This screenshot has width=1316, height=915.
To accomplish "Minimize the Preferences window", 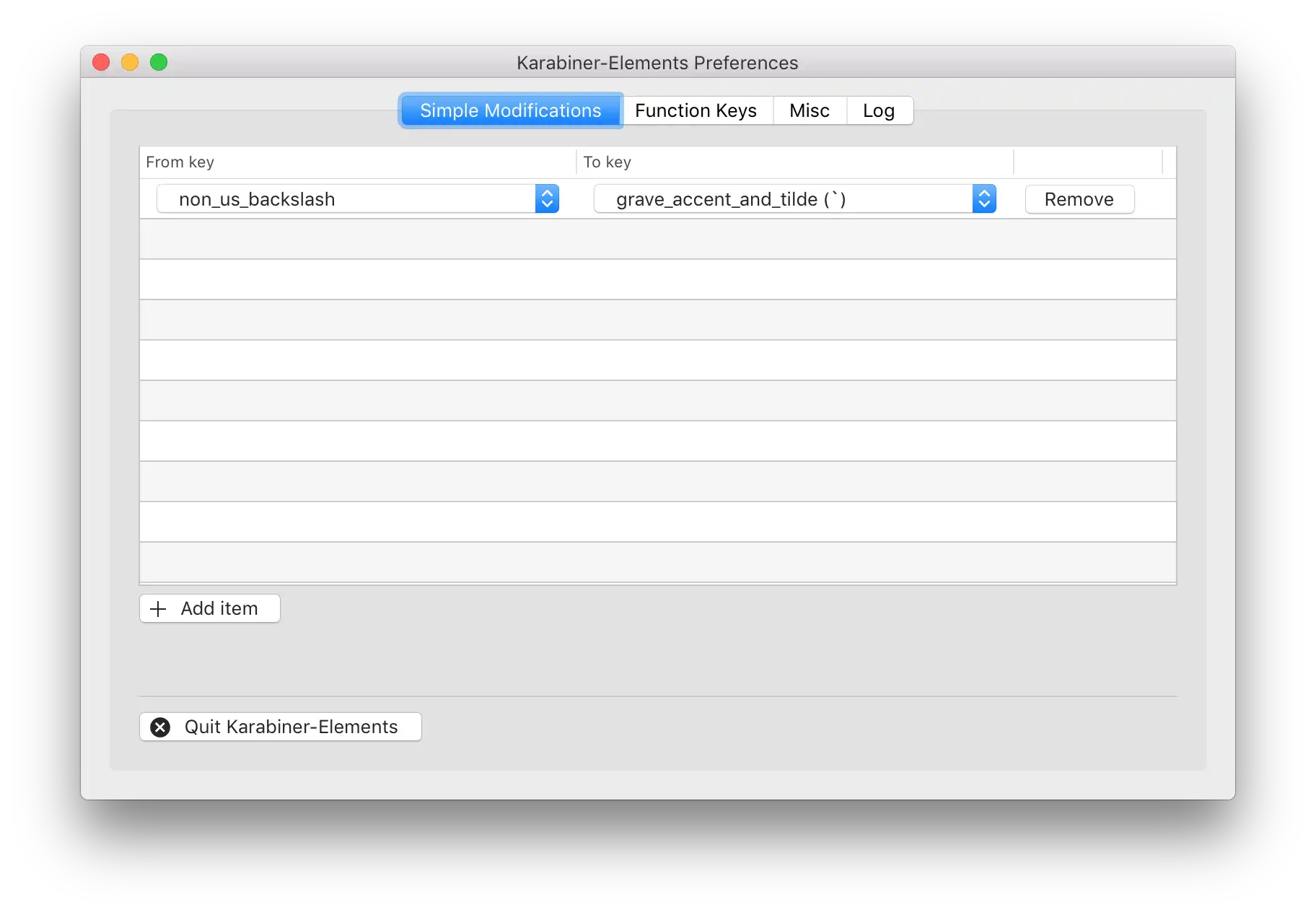I will (x=130, y=62).
